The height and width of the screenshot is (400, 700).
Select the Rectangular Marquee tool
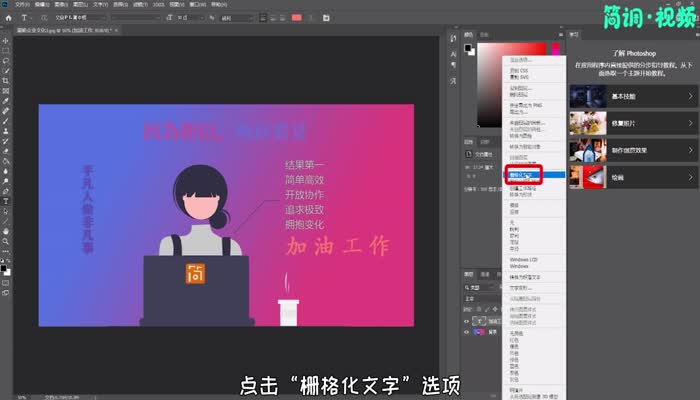(6, 50)
